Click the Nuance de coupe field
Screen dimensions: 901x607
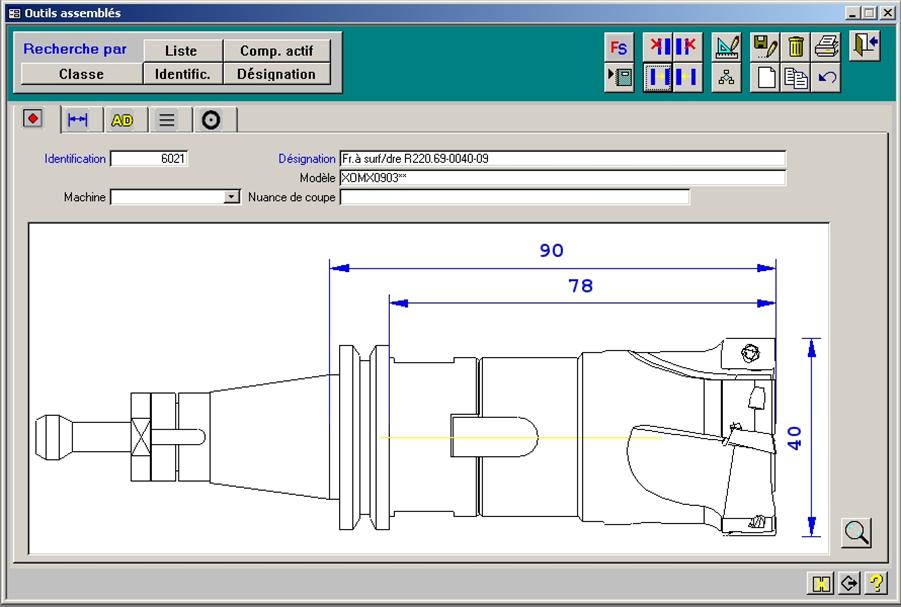(514, 197)
